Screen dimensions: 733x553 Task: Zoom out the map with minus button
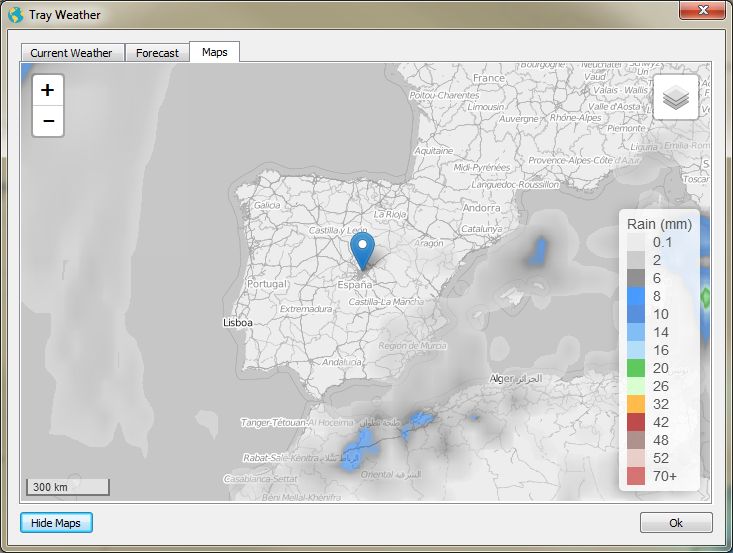click(48, 121)
